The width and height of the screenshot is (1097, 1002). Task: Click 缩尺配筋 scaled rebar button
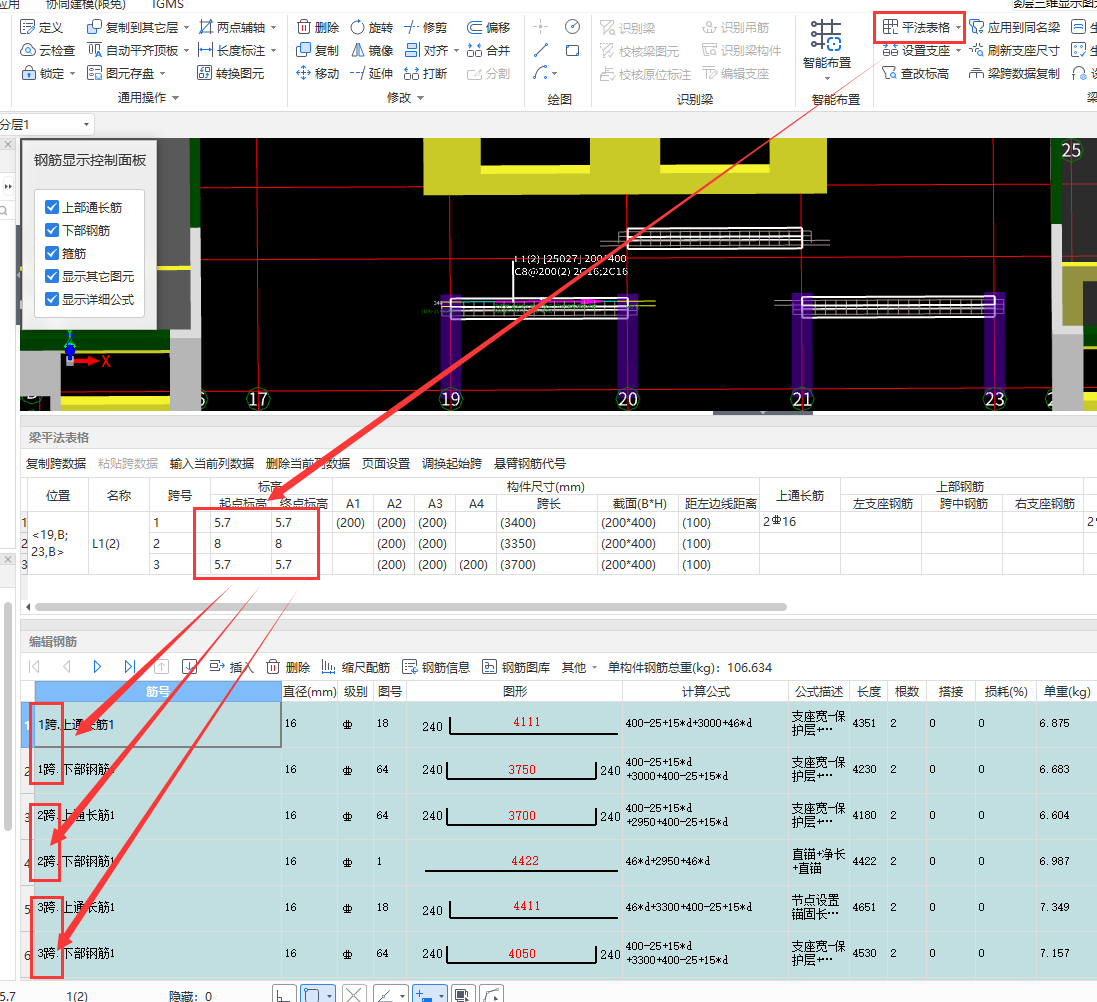355,668
